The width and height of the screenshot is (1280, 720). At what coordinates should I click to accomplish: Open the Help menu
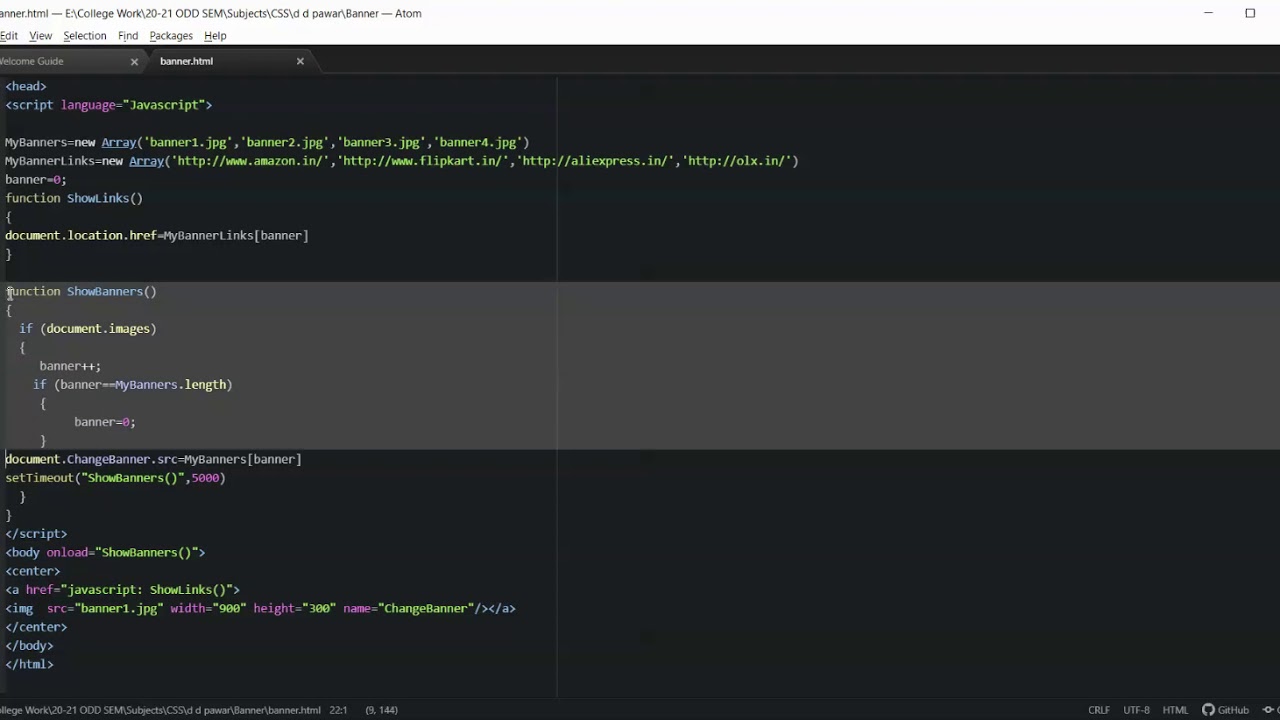pyautogui.click(x=215, y=35)
